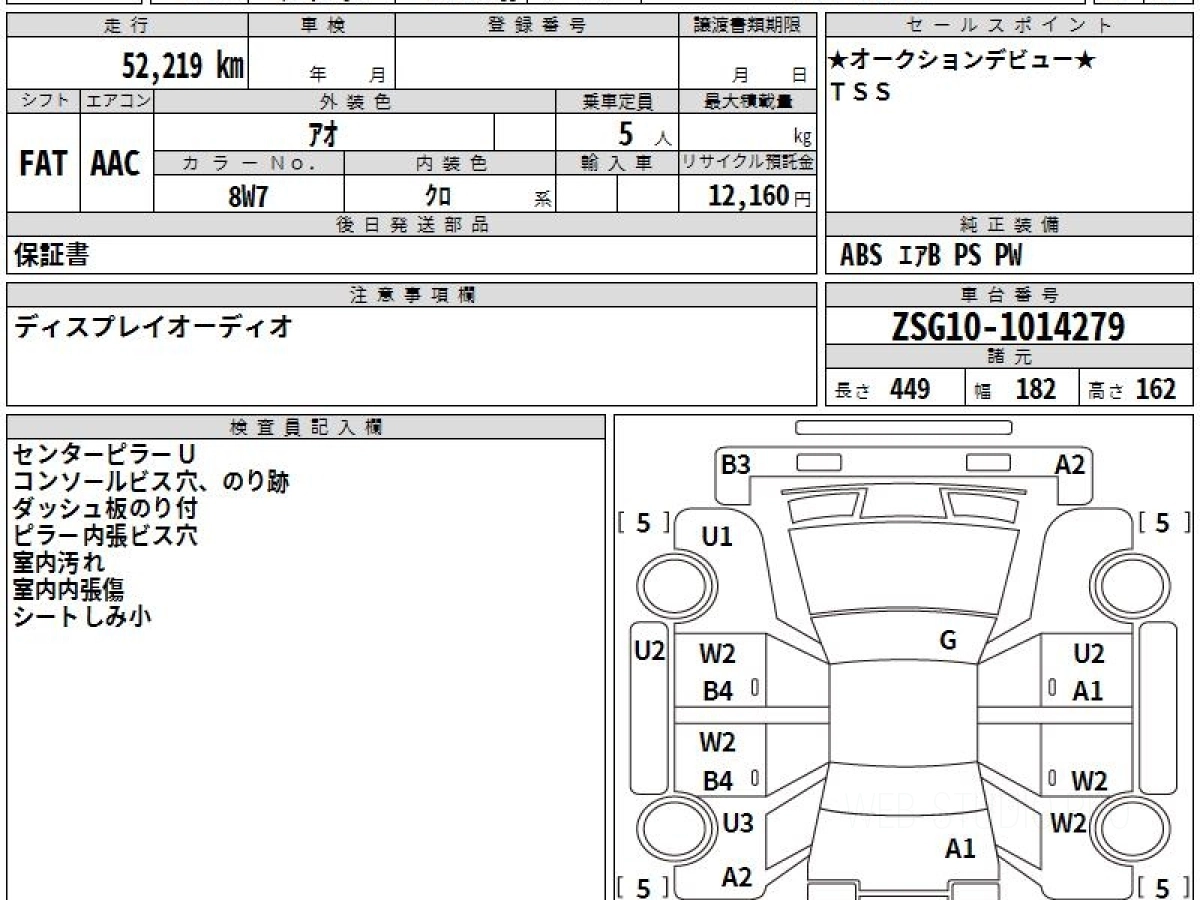Select chassis number ZSG10-1014279
The image size is (1200, 900).
[x=1009, y=327]
